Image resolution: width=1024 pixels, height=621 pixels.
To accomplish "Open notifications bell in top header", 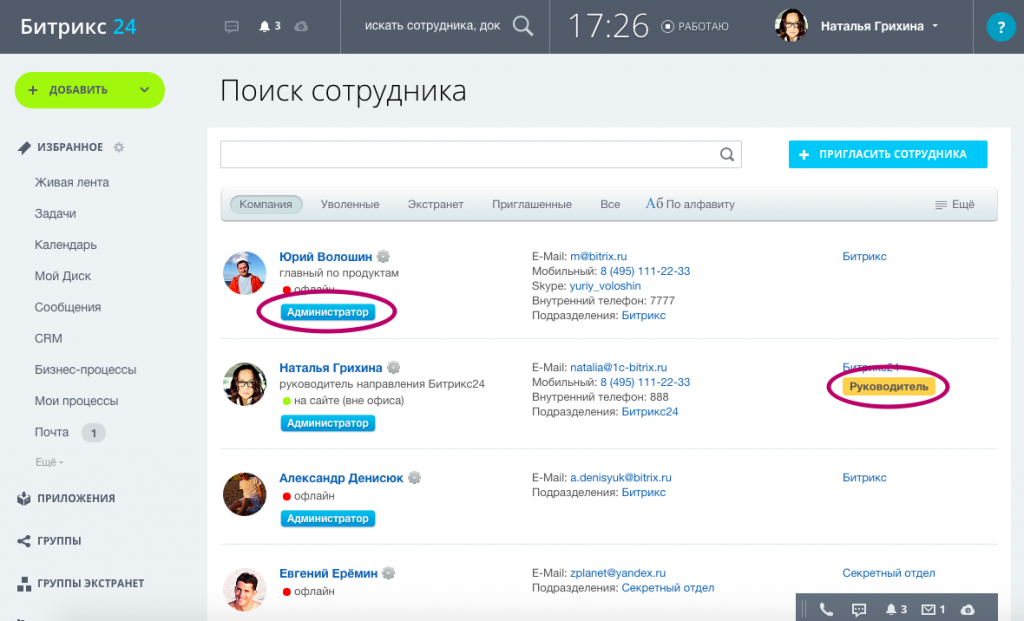I will coord(264,26).
